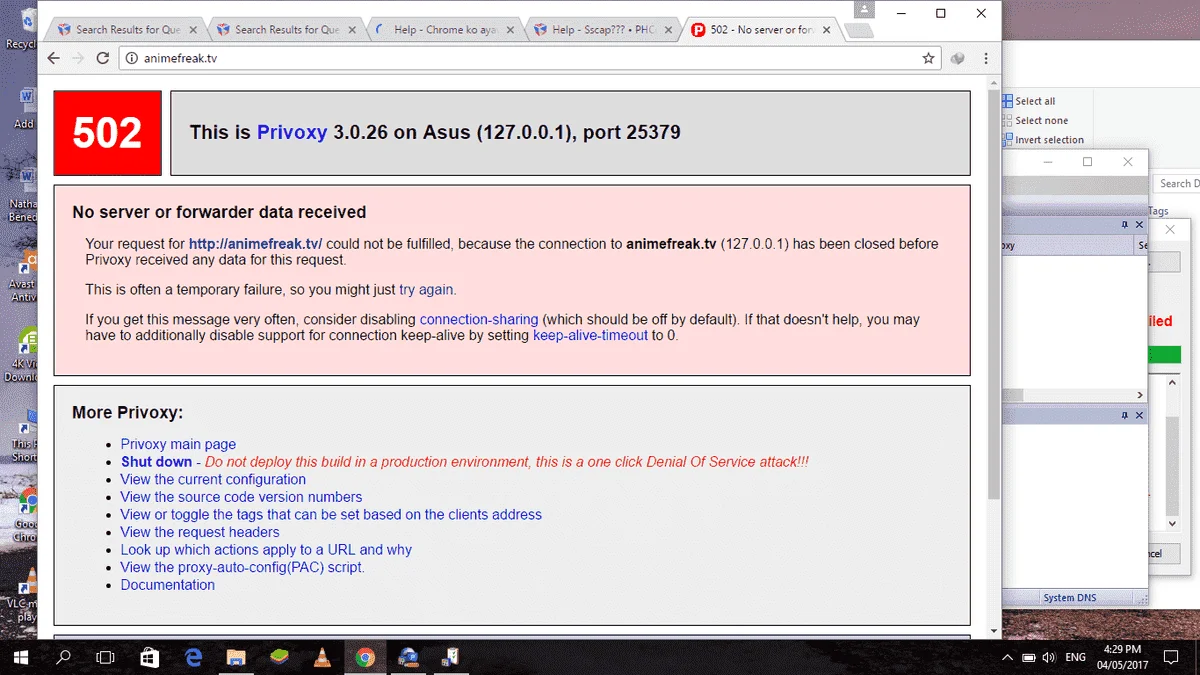Click the red 502 error box
This screenshot has height=675, width=1200.
click(108, 133)
